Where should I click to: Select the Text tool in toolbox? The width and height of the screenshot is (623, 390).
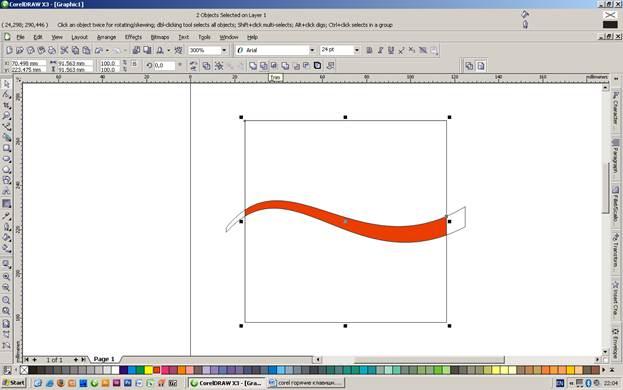(x=6, y=191)
